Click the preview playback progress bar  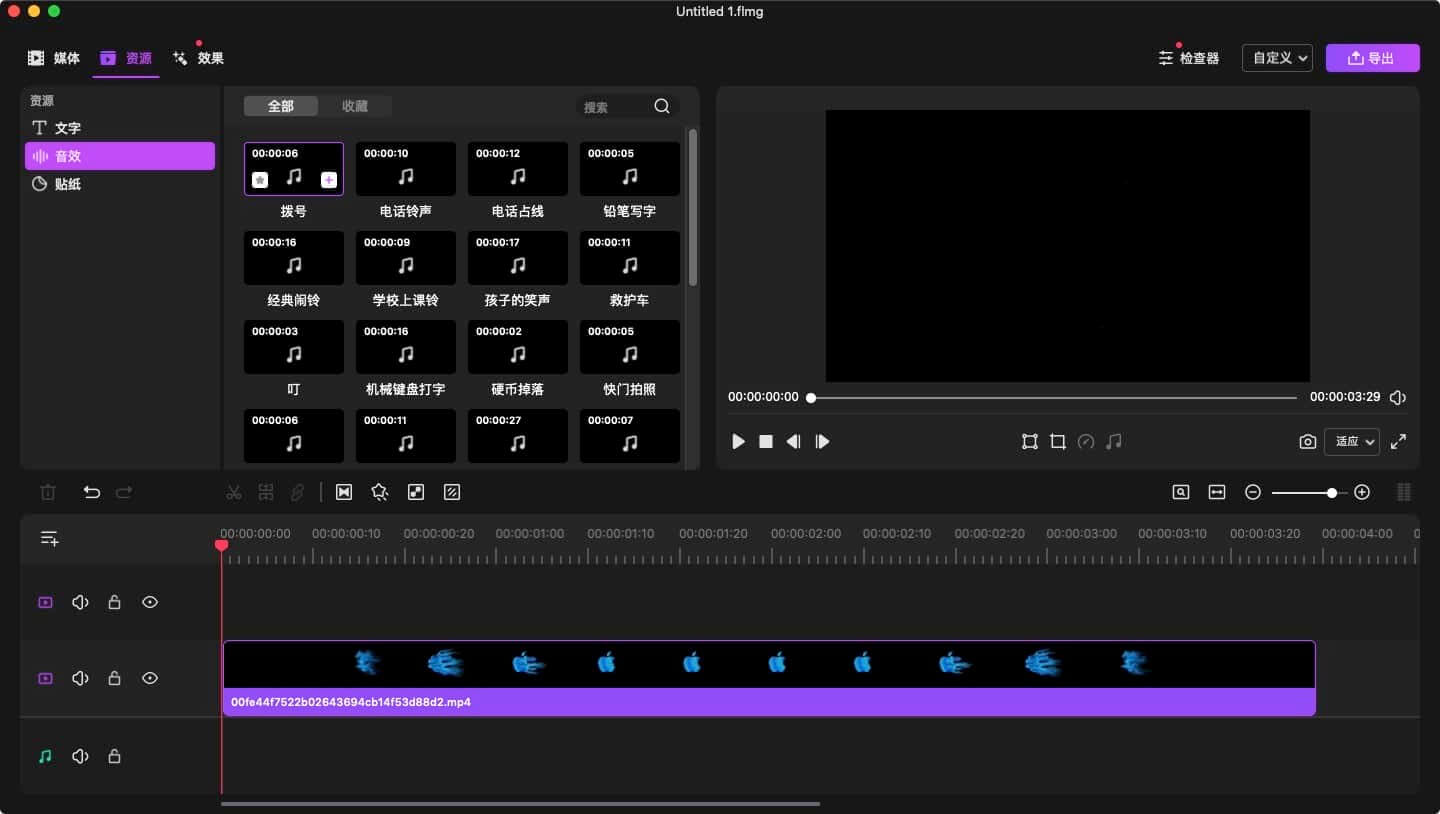coord(1053,397)
